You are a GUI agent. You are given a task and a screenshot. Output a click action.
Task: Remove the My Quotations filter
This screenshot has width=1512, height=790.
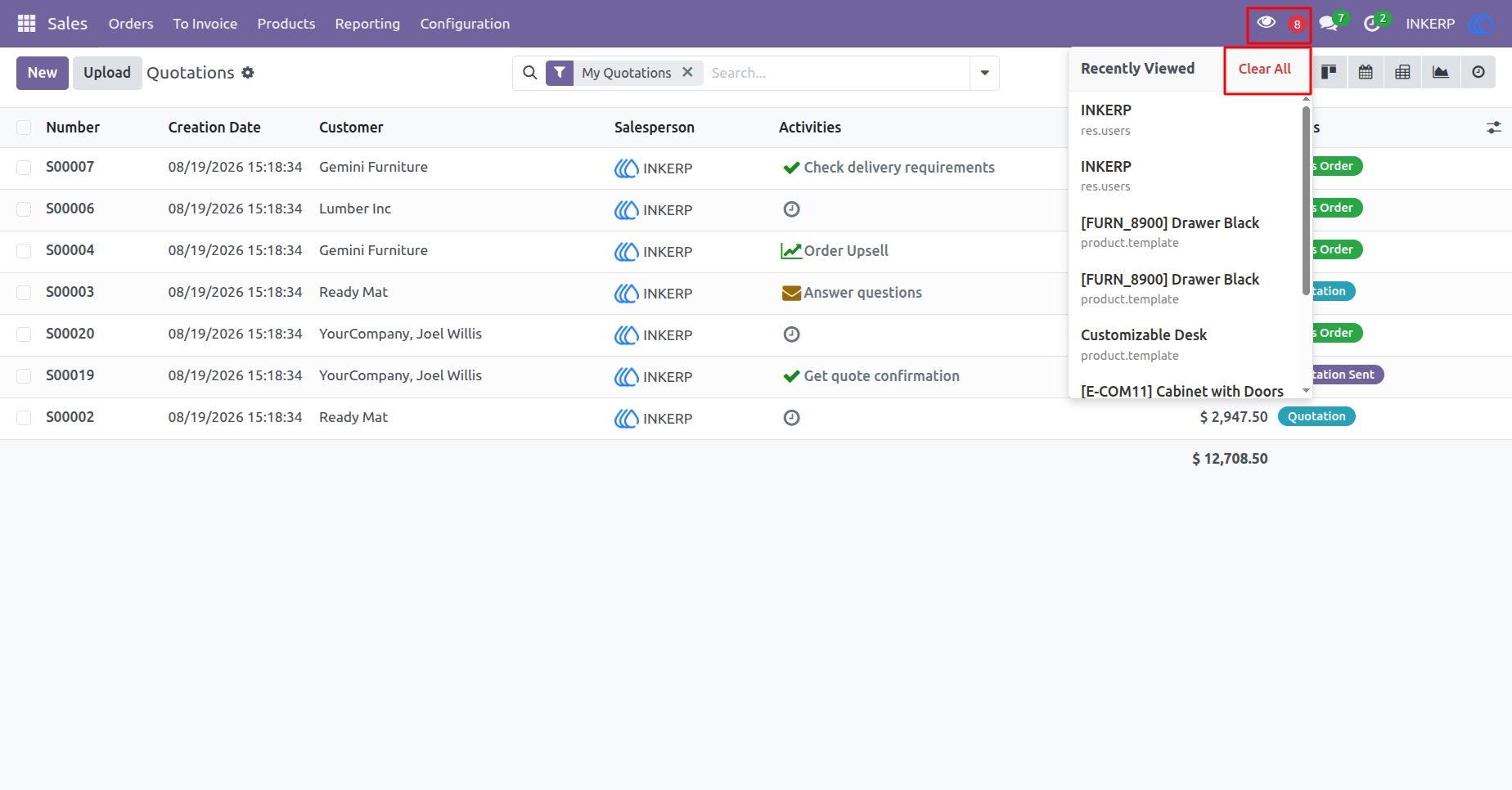coord(687,72)
